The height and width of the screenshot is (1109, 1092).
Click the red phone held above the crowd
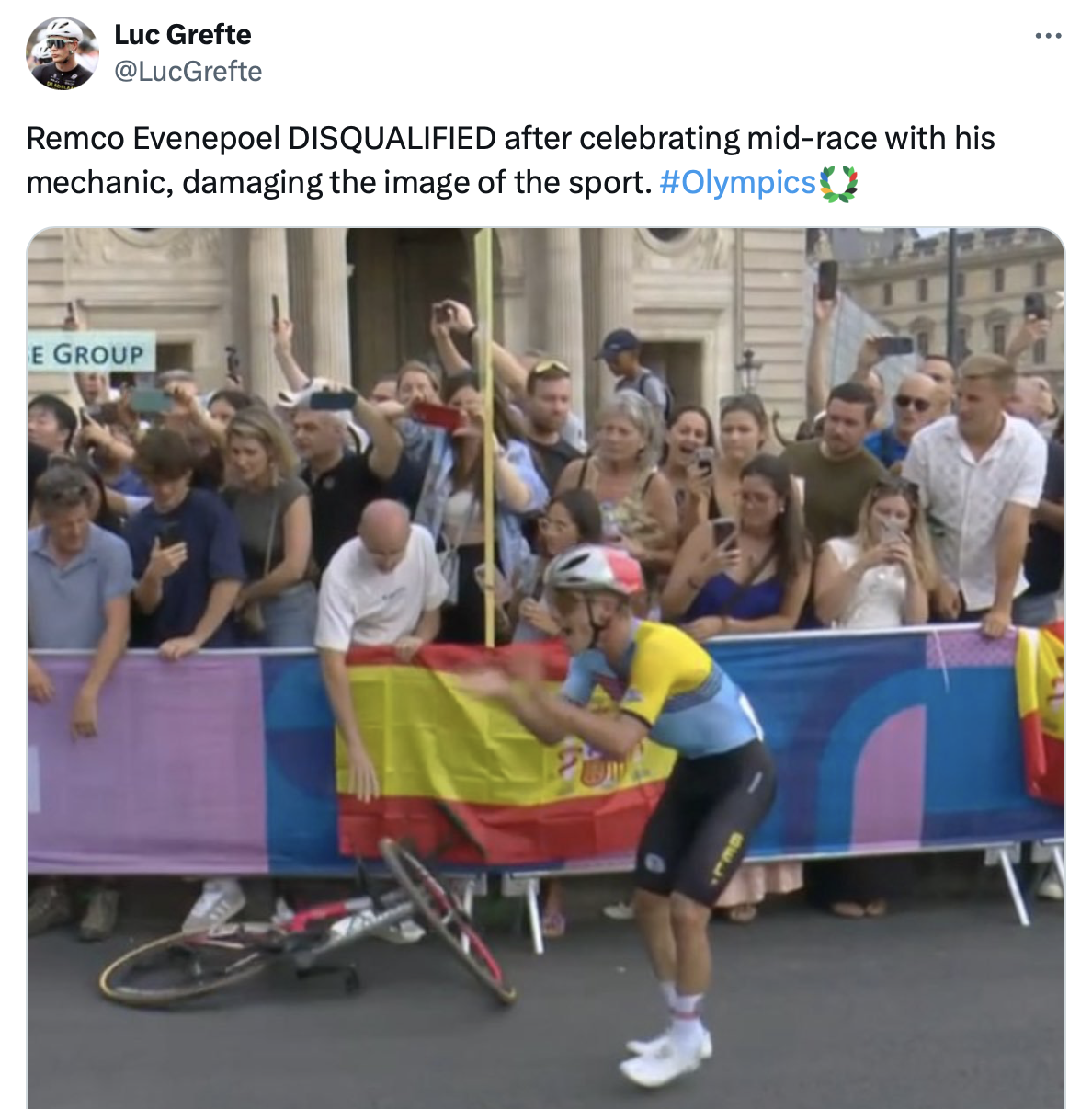pyautogui.click(x=436, y=415)
